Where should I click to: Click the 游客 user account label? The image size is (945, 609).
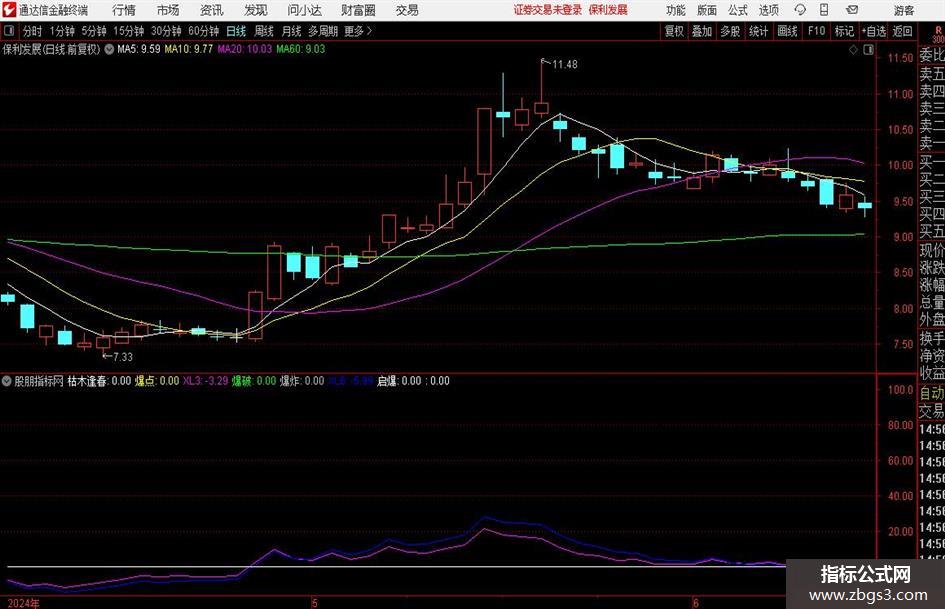[x=903, y=10]
